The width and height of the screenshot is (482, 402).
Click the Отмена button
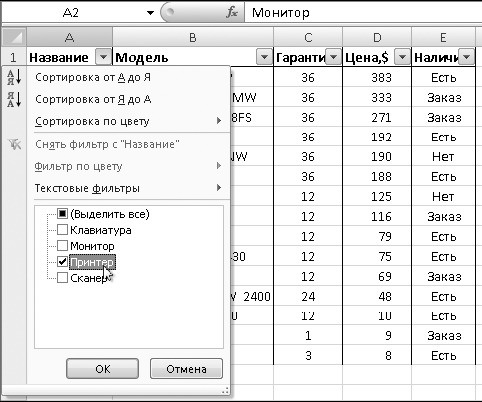click(186, 369)
